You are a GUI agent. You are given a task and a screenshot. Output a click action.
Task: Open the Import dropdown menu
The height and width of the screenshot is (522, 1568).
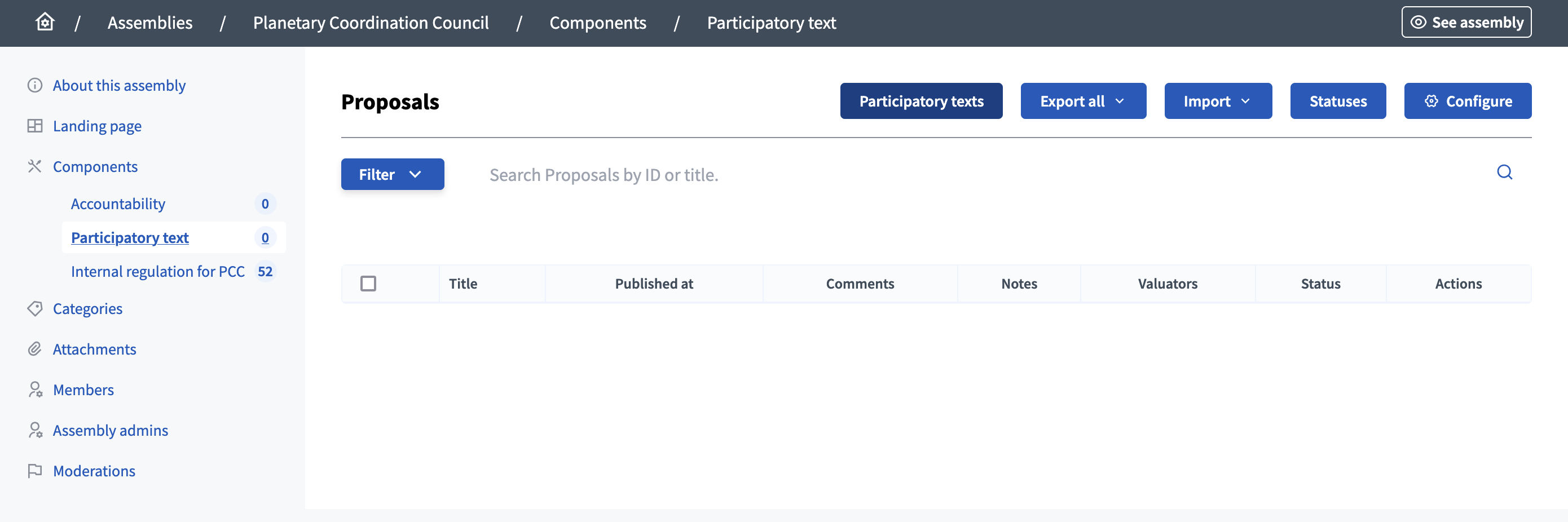tap(1217, 101)
